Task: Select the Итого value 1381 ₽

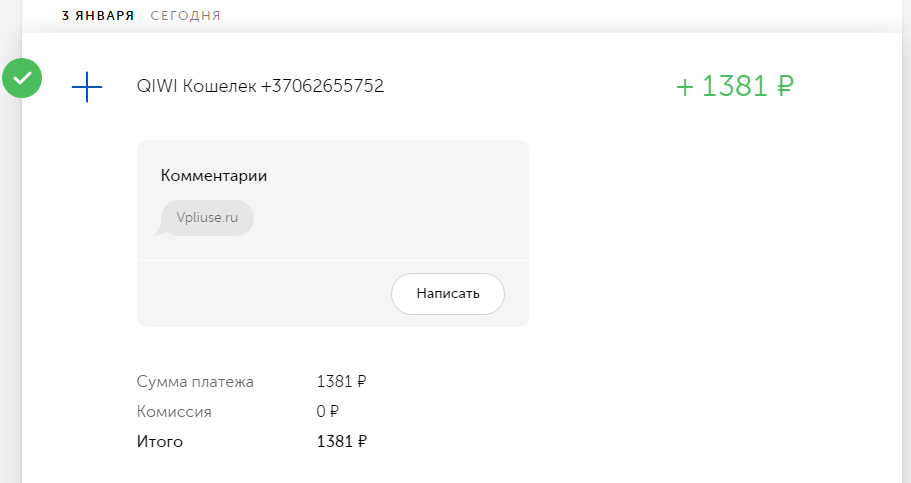Action: (x=342, y=442)
